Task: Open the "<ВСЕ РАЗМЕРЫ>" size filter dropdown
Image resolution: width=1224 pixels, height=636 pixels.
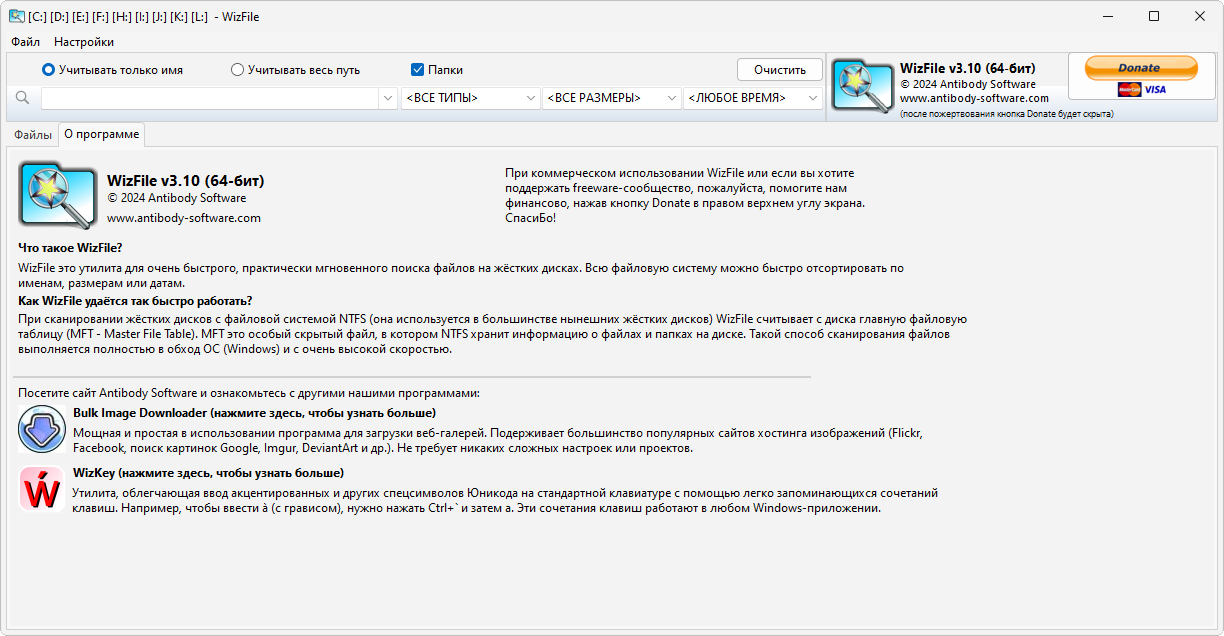Action: 612,98
